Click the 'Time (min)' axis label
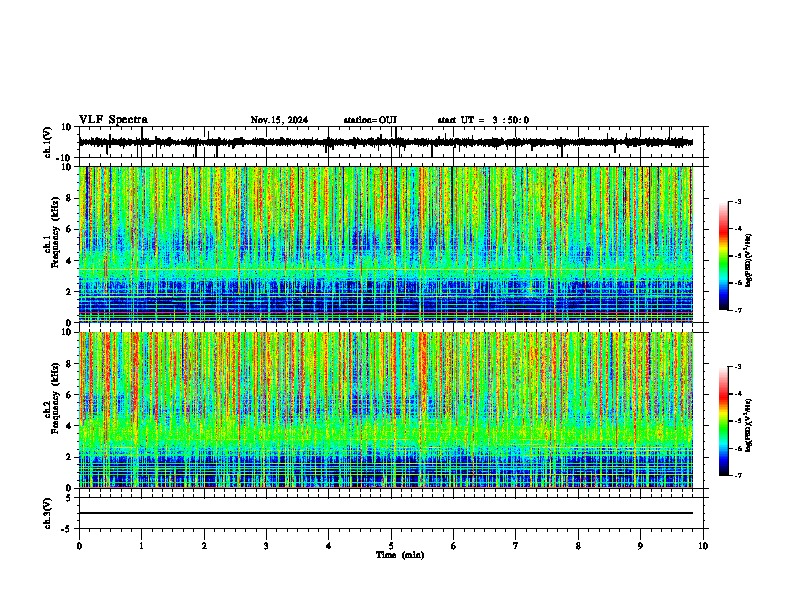Image resolution: width=792 pixels, height=612 pixels. click(400, 555)
